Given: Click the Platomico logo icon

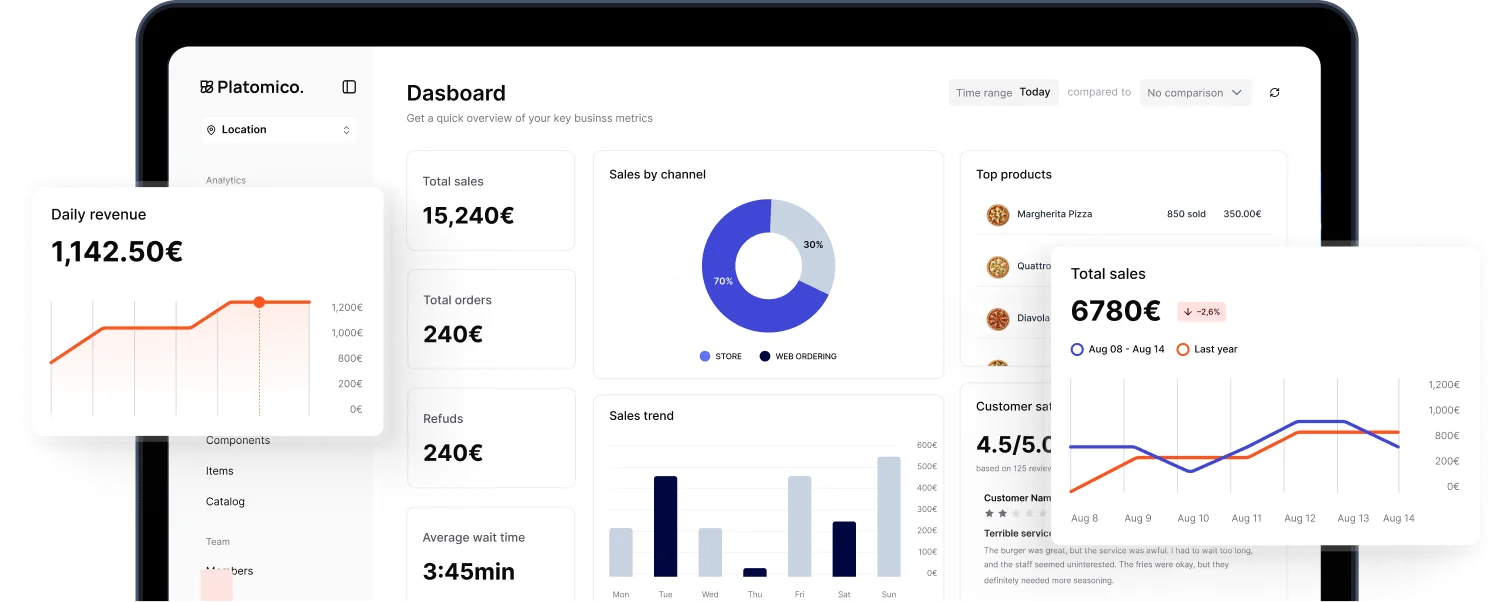Looking at the screenshot, I should 207,86.
